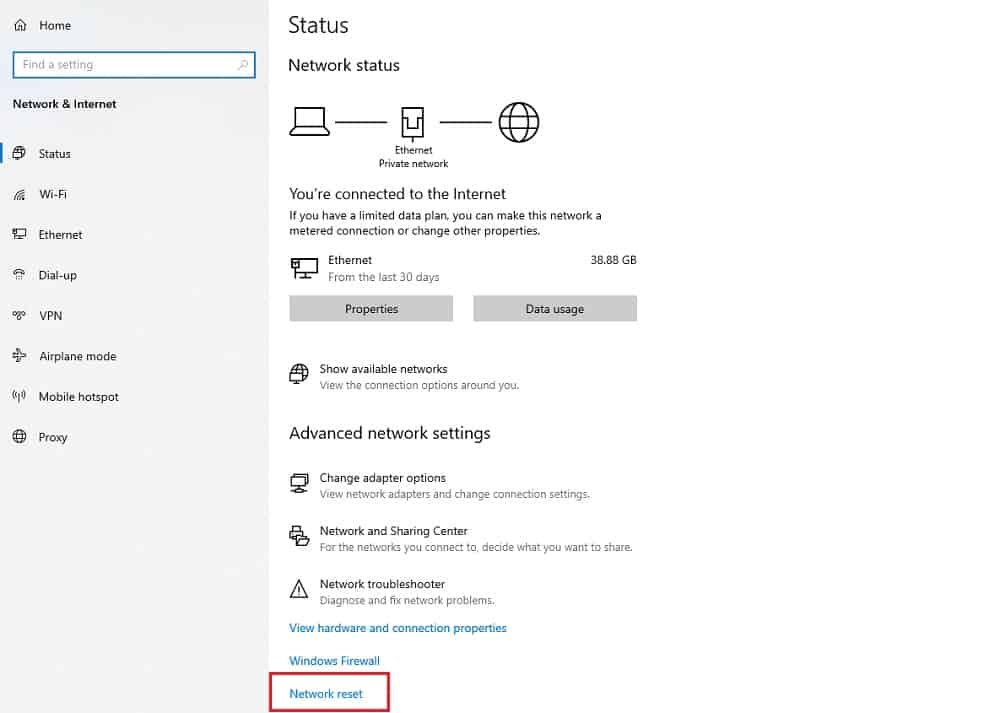Open Dial-up settings
The image size is (1000, 713).
click(57, 275)
